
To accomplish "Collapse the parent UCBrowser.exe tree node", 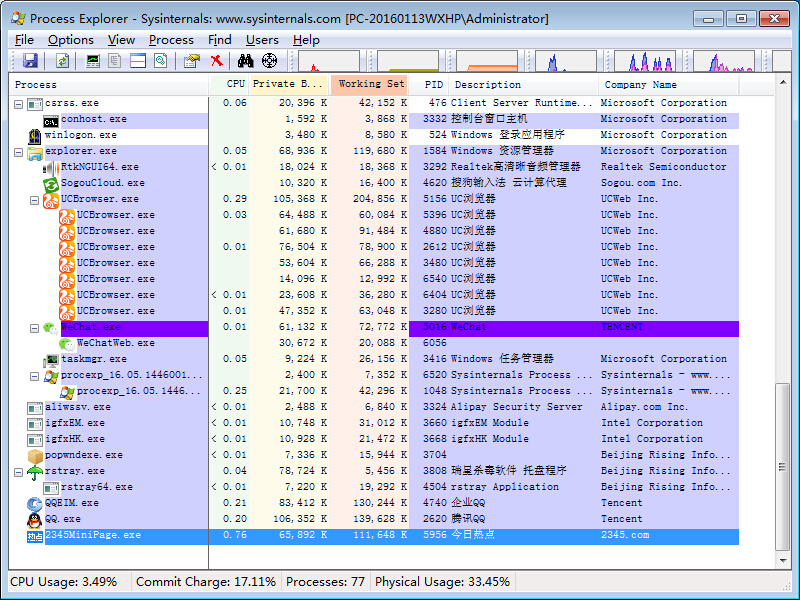I will pos(34,200).
